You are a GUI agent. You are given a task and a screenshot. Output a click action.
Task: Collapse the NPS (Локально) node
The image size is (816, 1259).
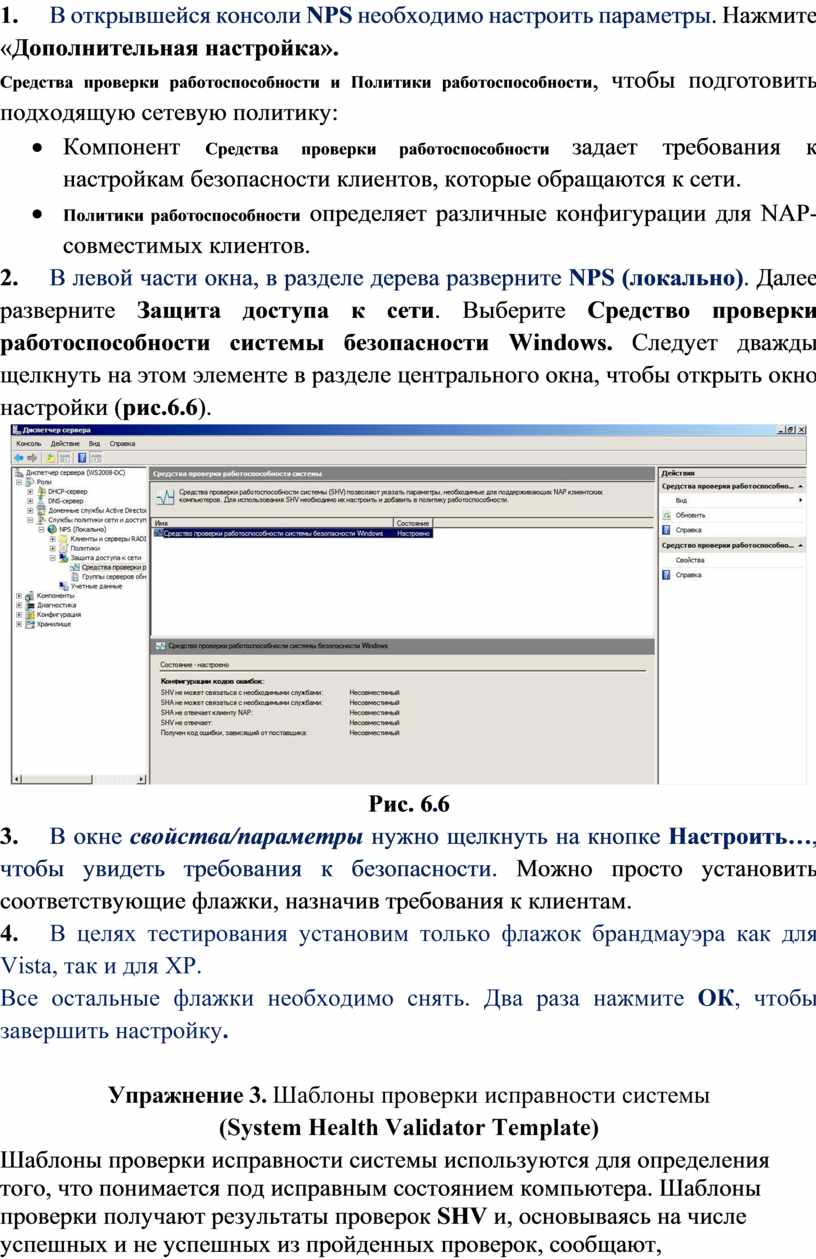pos(42,529)
